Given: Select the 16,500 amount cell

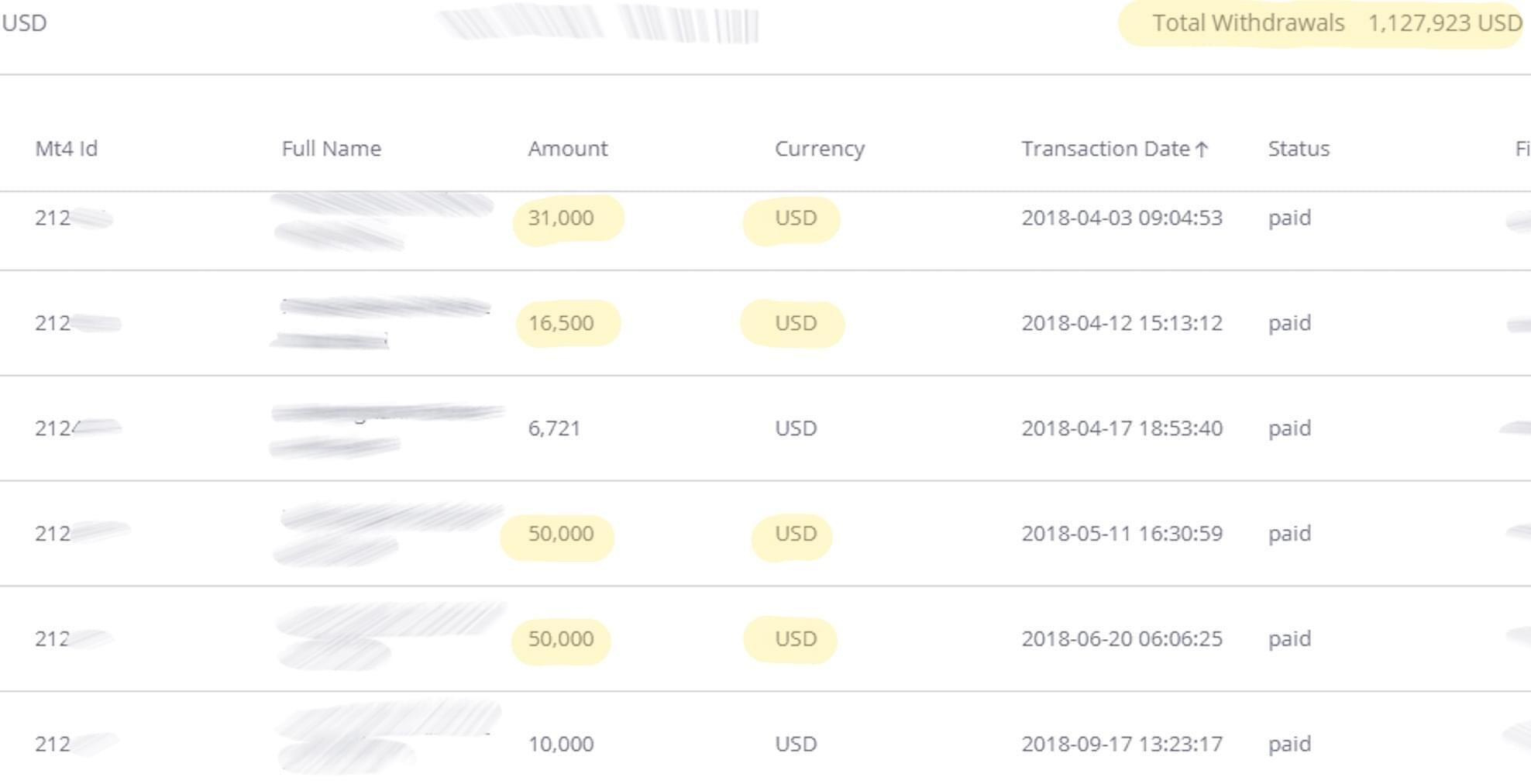Looking at the screenshot, I should 561,323.
